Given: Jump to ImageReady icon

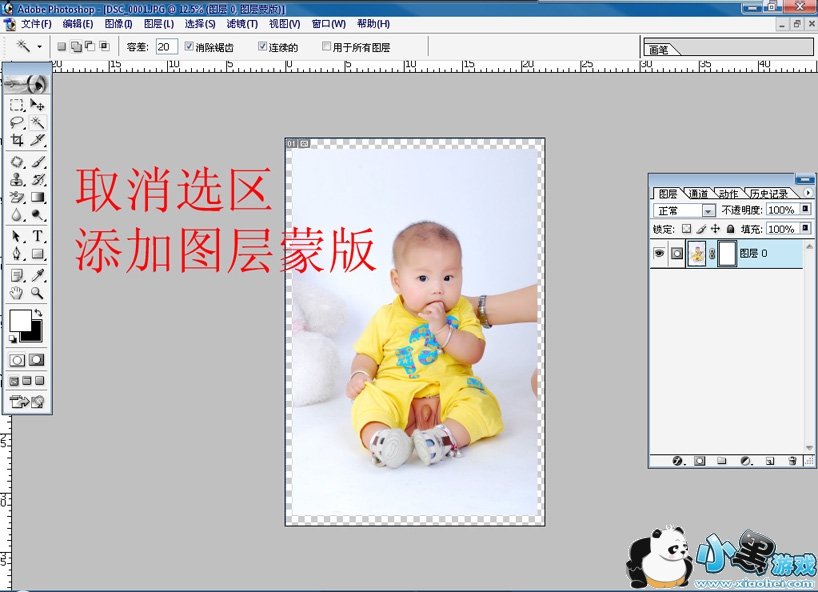Looking at the screenshot, I should pos(27,402).
